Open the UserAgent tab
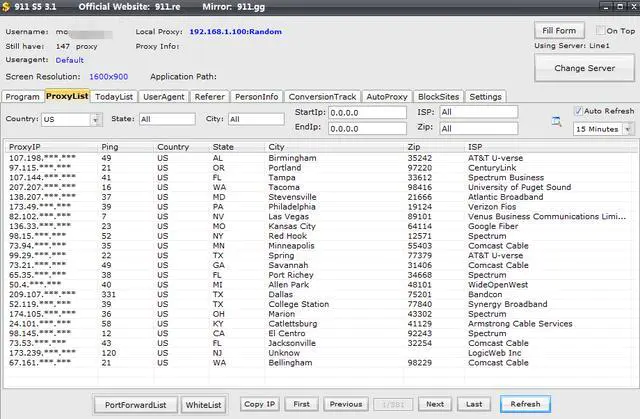 pyautogui.click(x=163, y=97)
